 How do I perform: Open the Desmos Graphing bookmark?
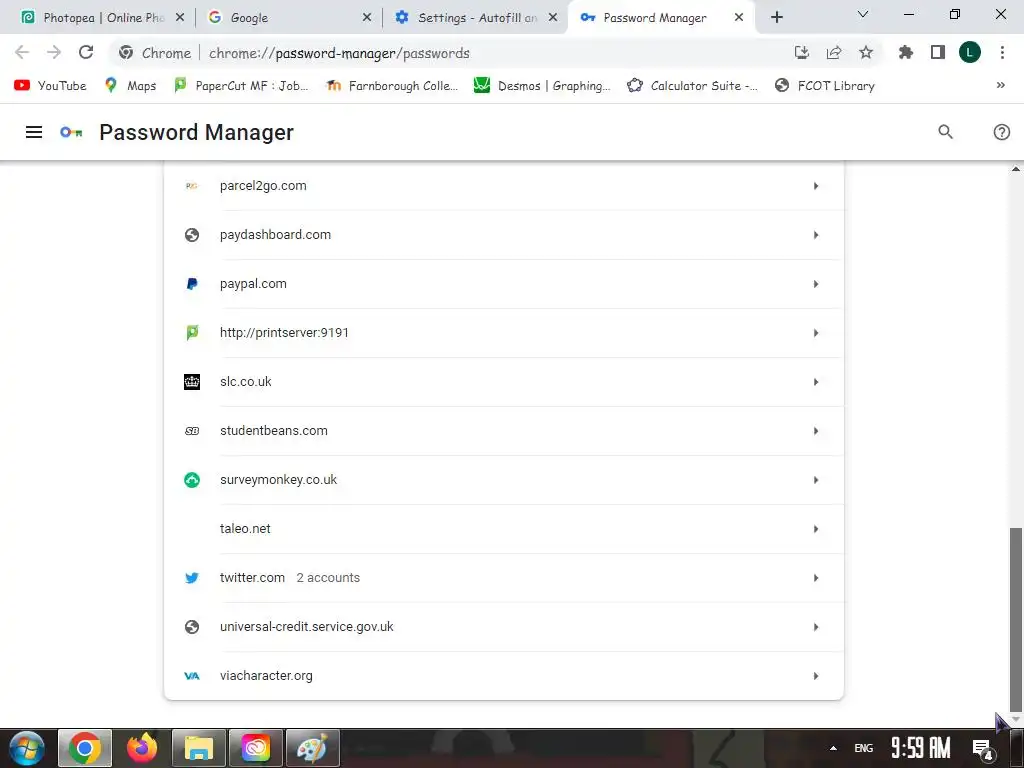click(x=542, y=86)
